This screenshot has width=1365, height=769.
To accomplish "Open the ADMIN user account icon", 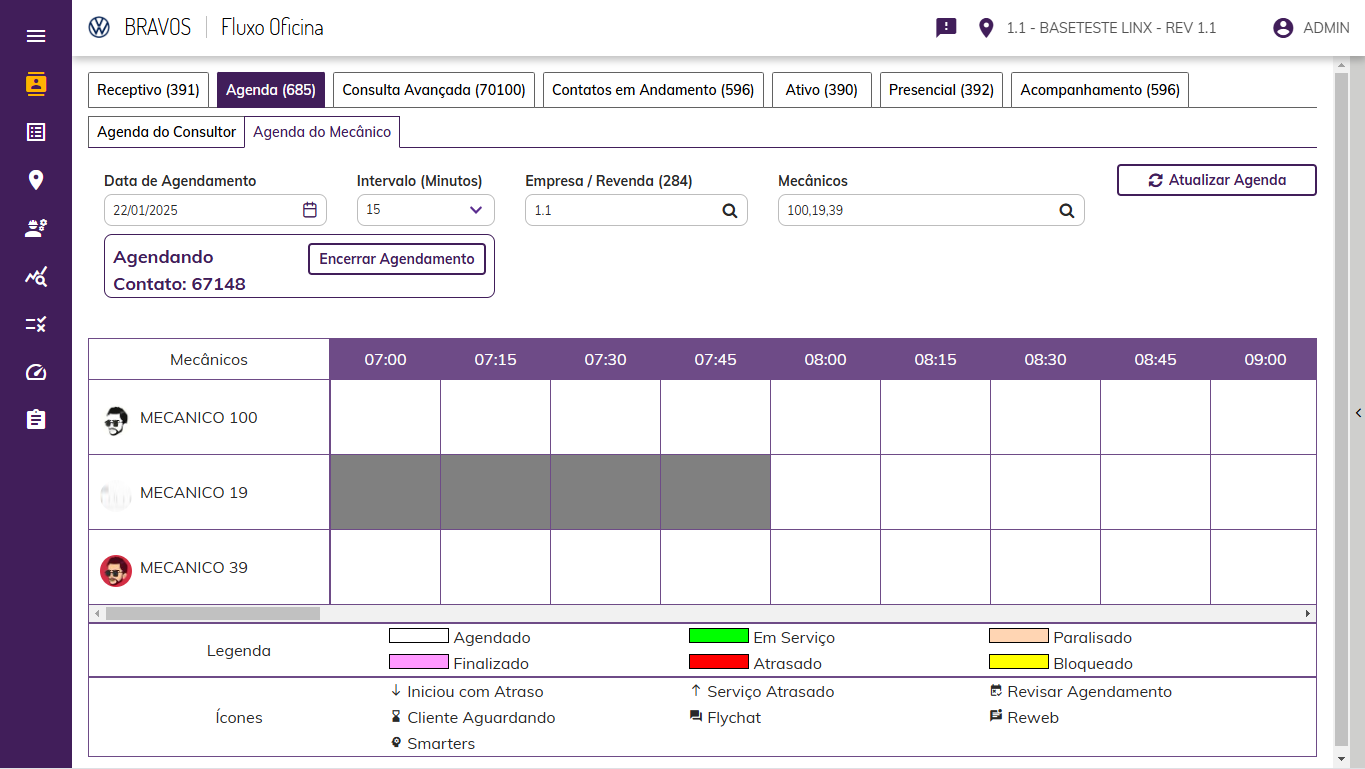I will tap(1283, 28).
